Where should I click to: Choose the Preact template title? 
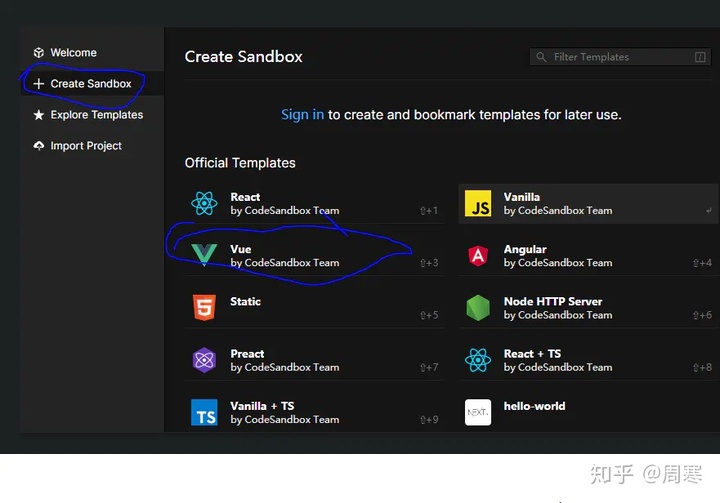click(247, 354)
